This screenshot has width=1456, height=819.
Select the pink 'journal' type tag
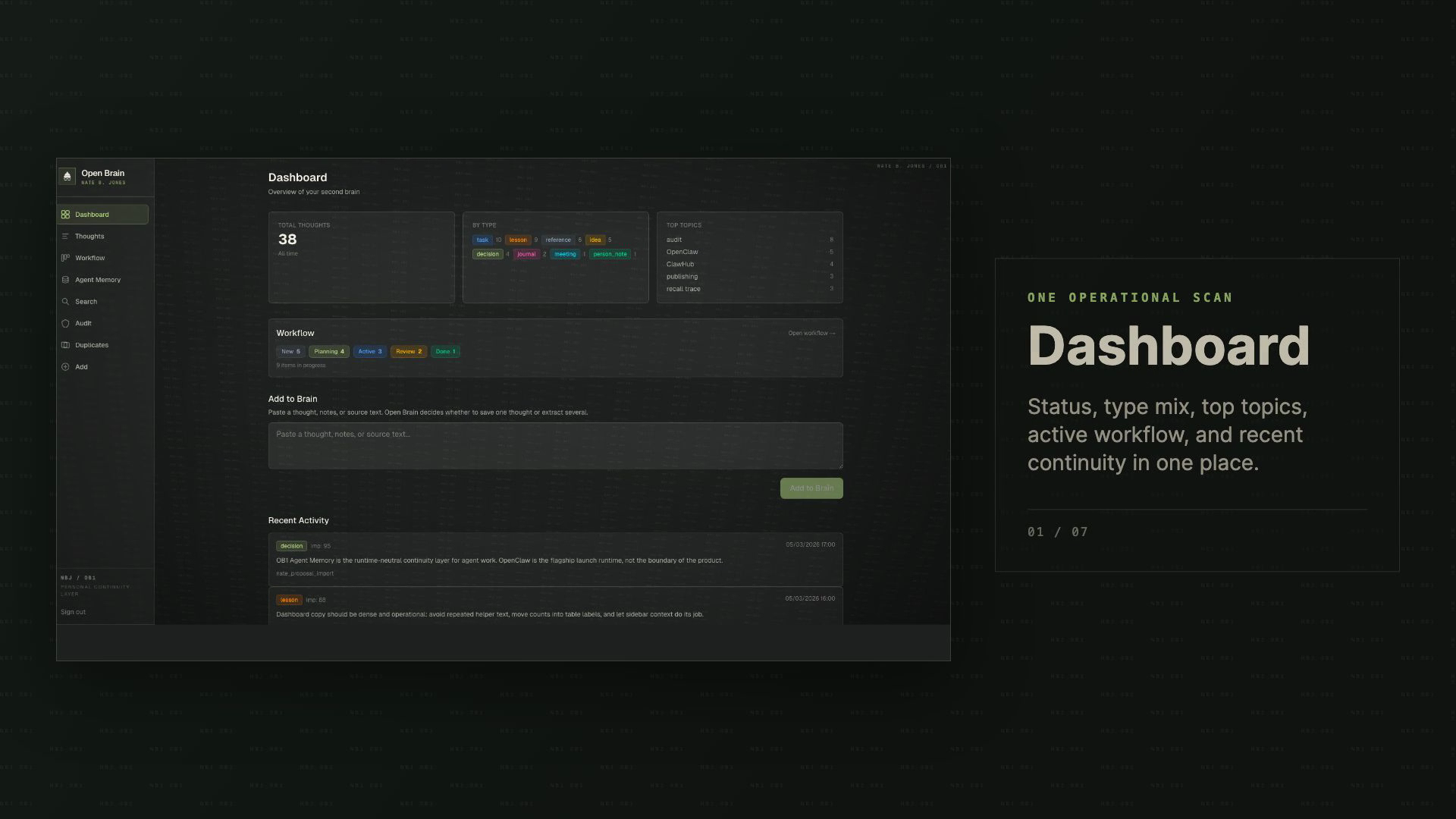coord(526,254)
